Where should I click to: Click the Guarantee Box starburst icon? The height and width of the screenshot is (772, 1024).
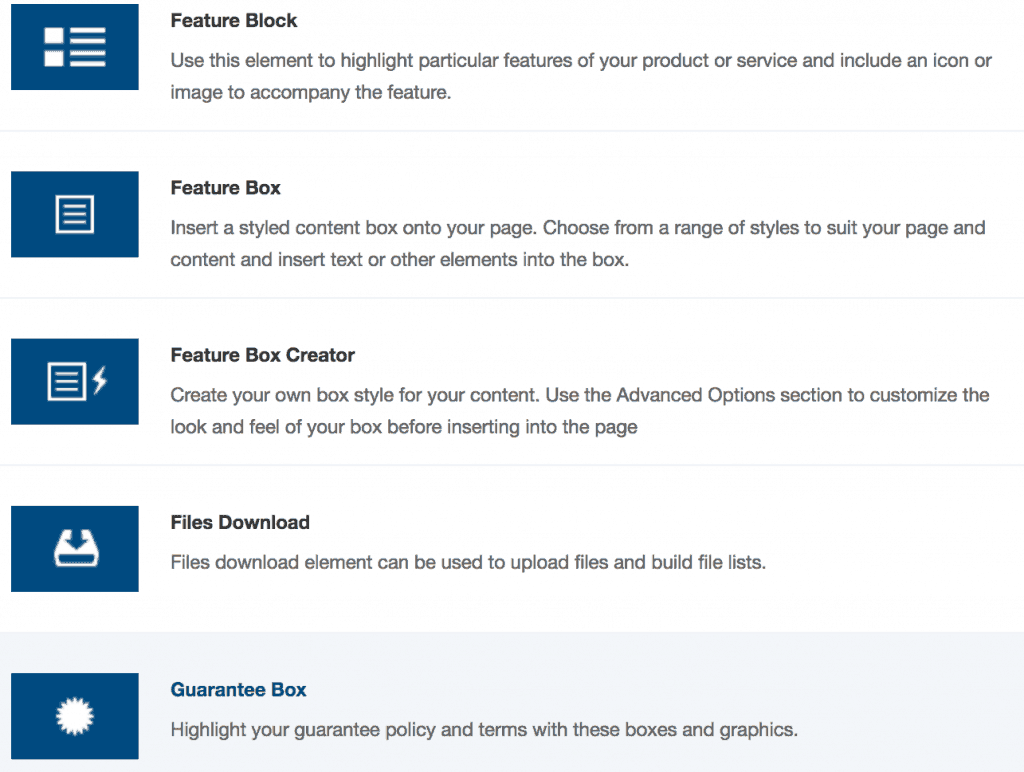(75, 715)
